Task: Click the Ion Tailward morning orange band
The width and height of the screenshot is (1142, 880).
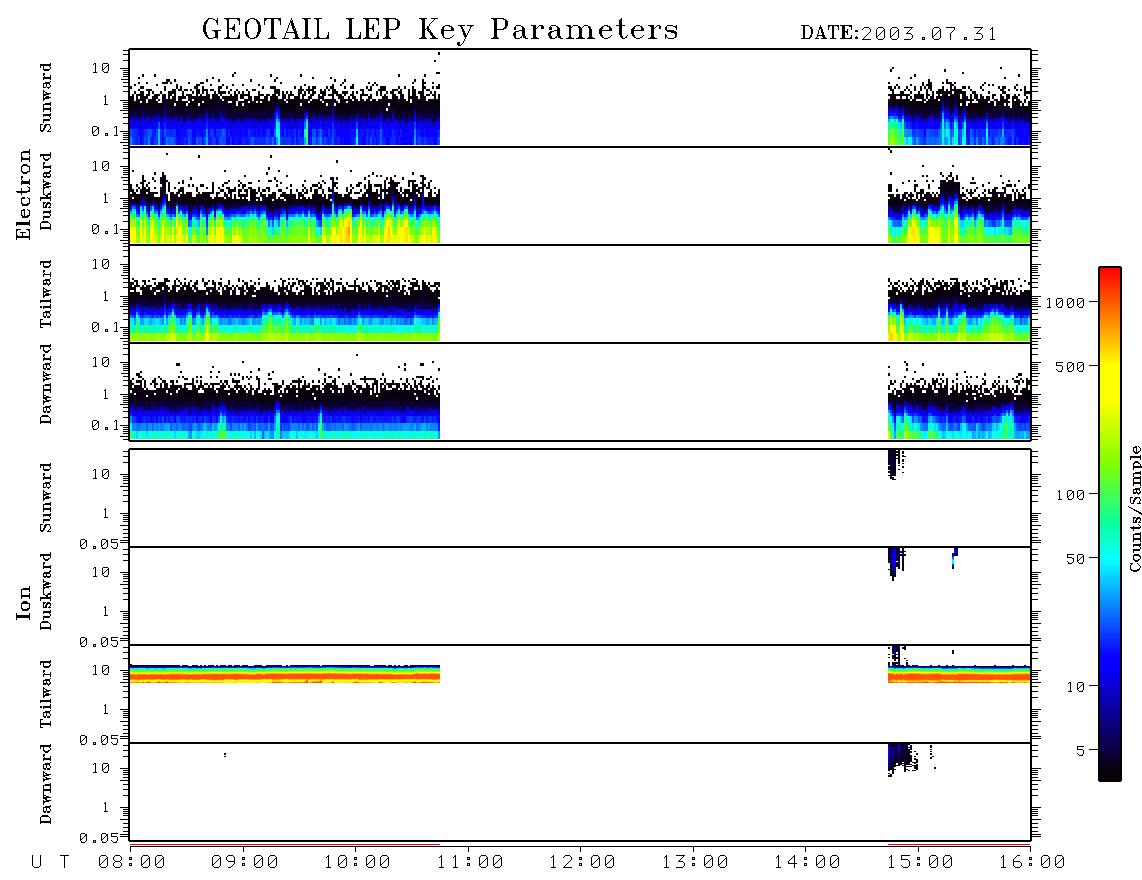Action: [x=285, y=676]
